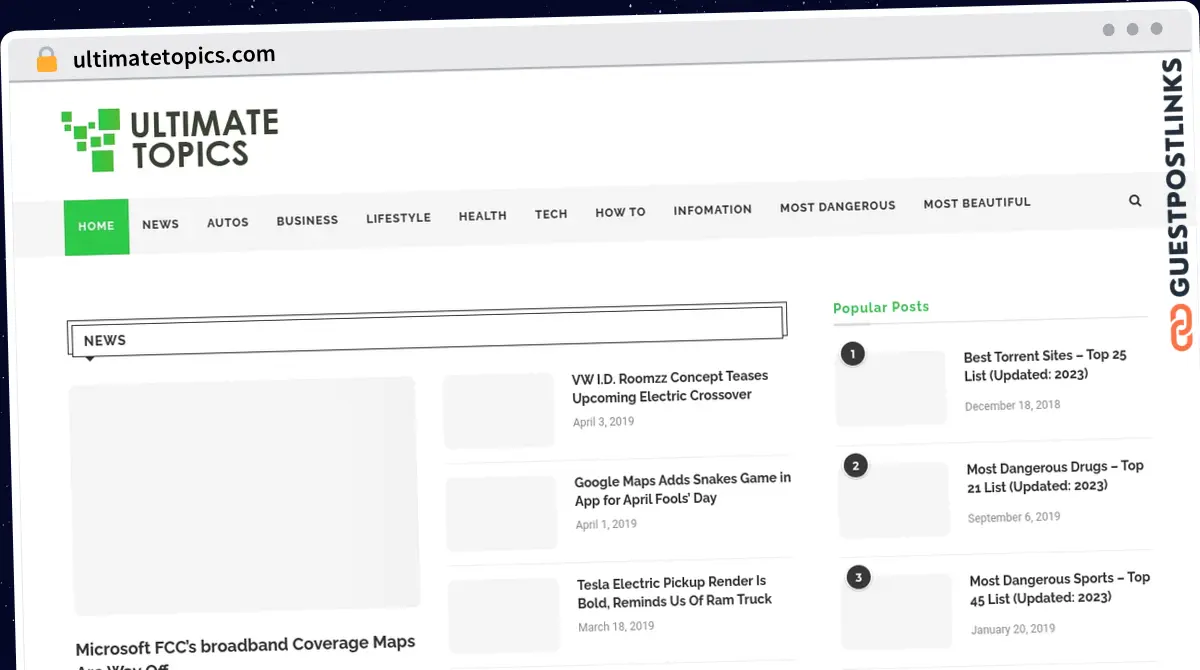
Task: Read the VW I.D. Roomzz Concept article
Action: click(670, 386)
